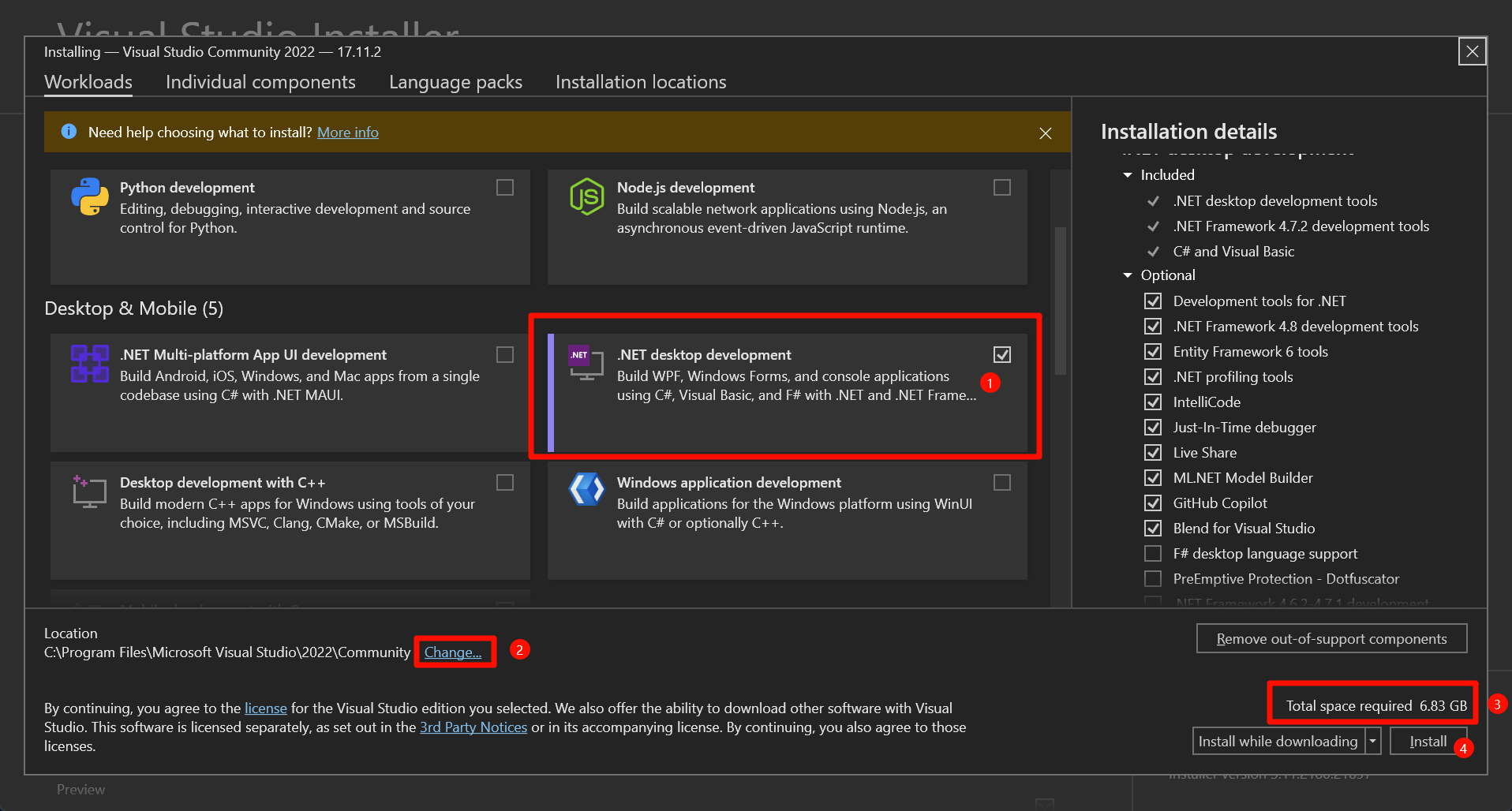Uncheck Entity Framework 6 tools
The width and height of the screenshot is (1512, 811).
click(x=1153, y=352)
